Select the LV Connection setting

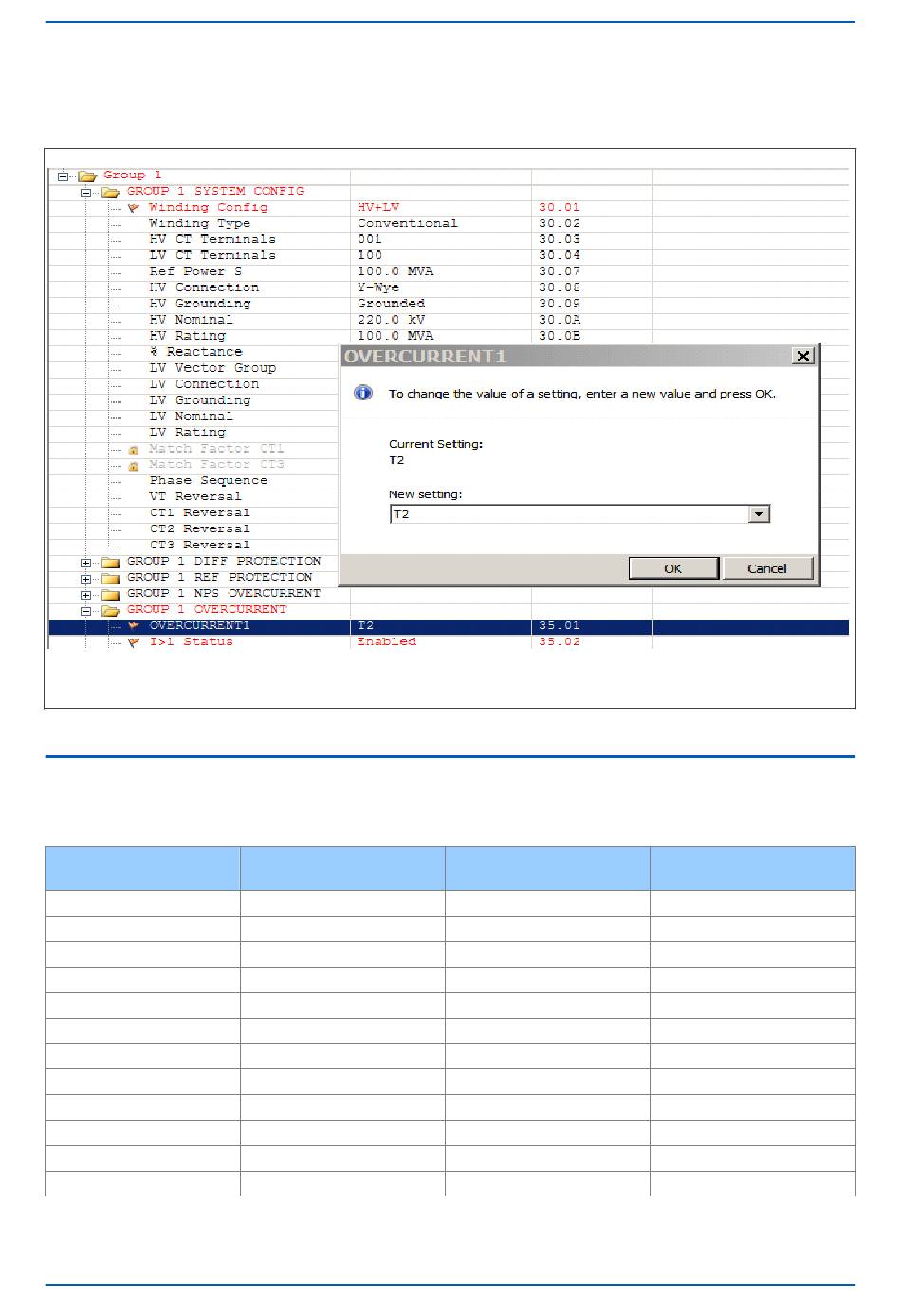click(204, 384)
